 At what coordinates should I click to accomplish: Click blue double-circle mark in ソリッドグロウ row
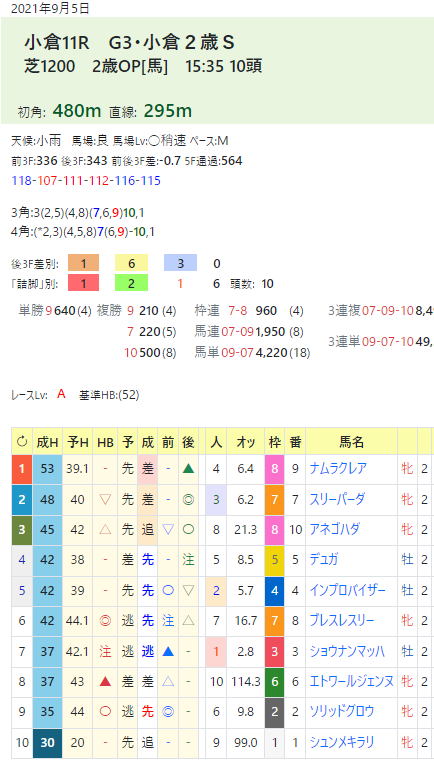pyautogui.click(x=168, y=712)
